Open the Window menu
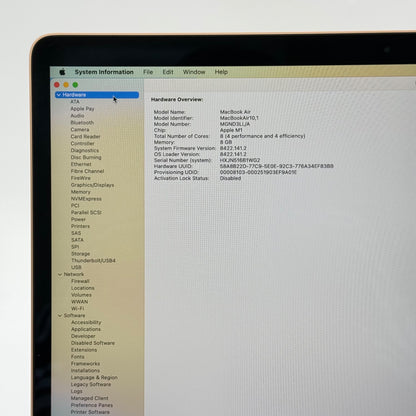This screenshot has height=416, width=416. point(194,72)
